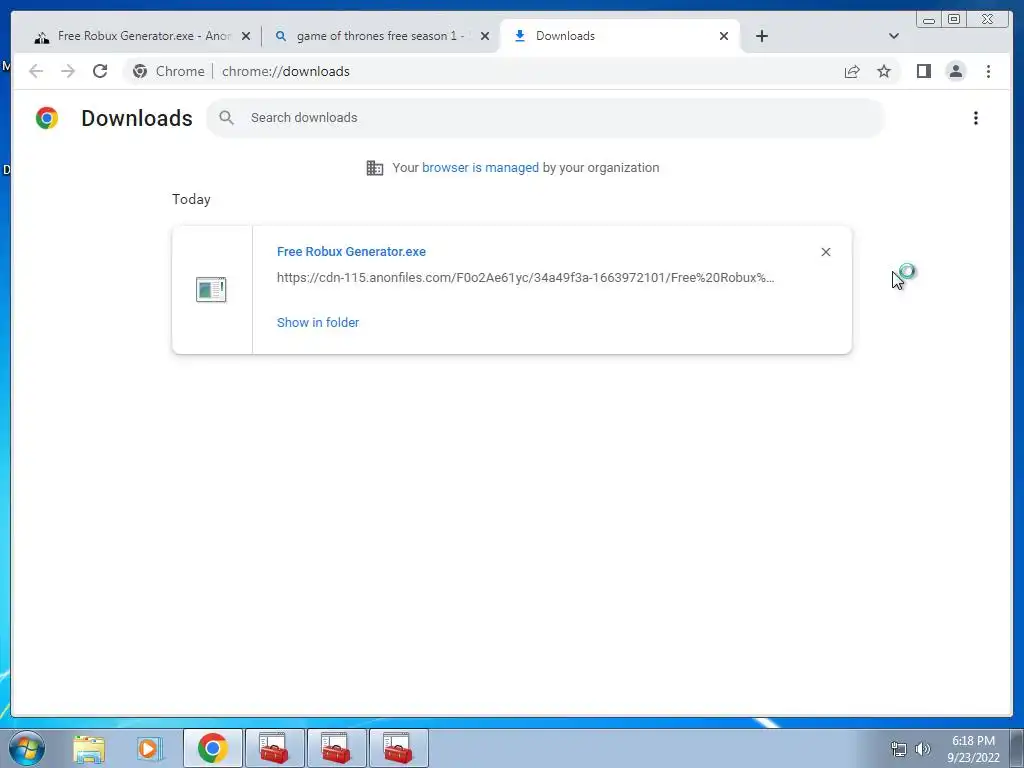The image size is (1024, 768).
Task: Open a new tab with the plus button
Action: click(761, 36)
